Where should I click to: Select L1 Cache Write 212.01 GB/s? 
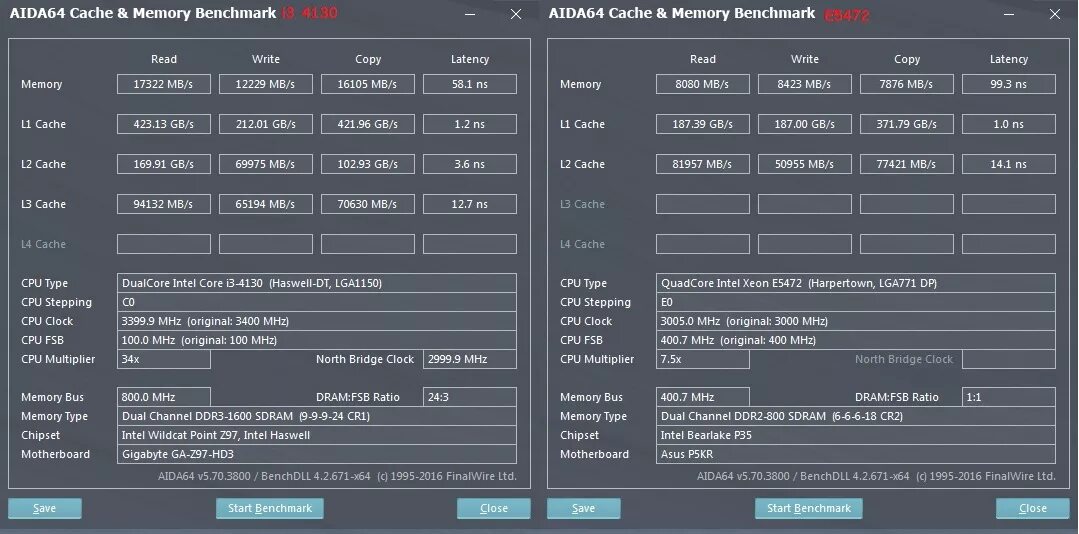pos(266,124)
